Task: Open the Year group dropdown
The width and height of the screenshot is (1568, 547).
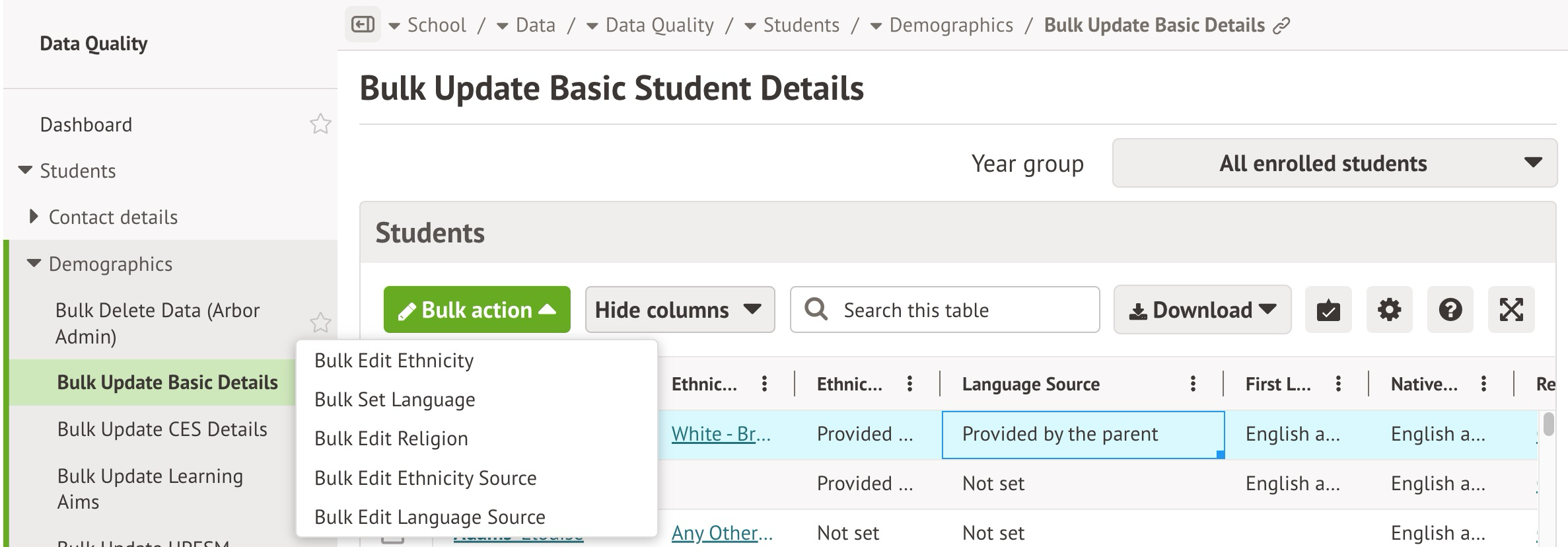Action: click(x=1334, y=163)
